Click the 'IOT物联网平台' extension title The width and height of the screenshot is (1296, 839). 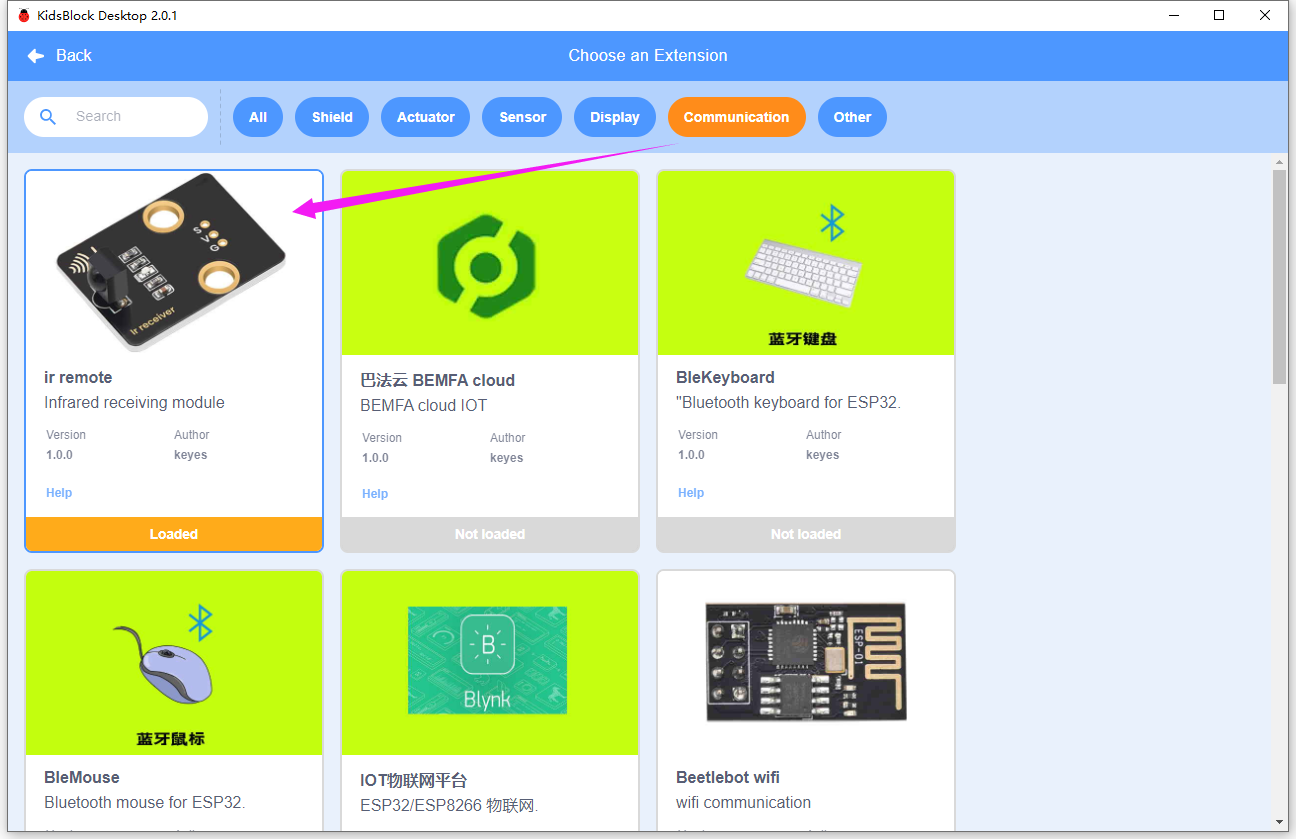(x=414, y=781)
